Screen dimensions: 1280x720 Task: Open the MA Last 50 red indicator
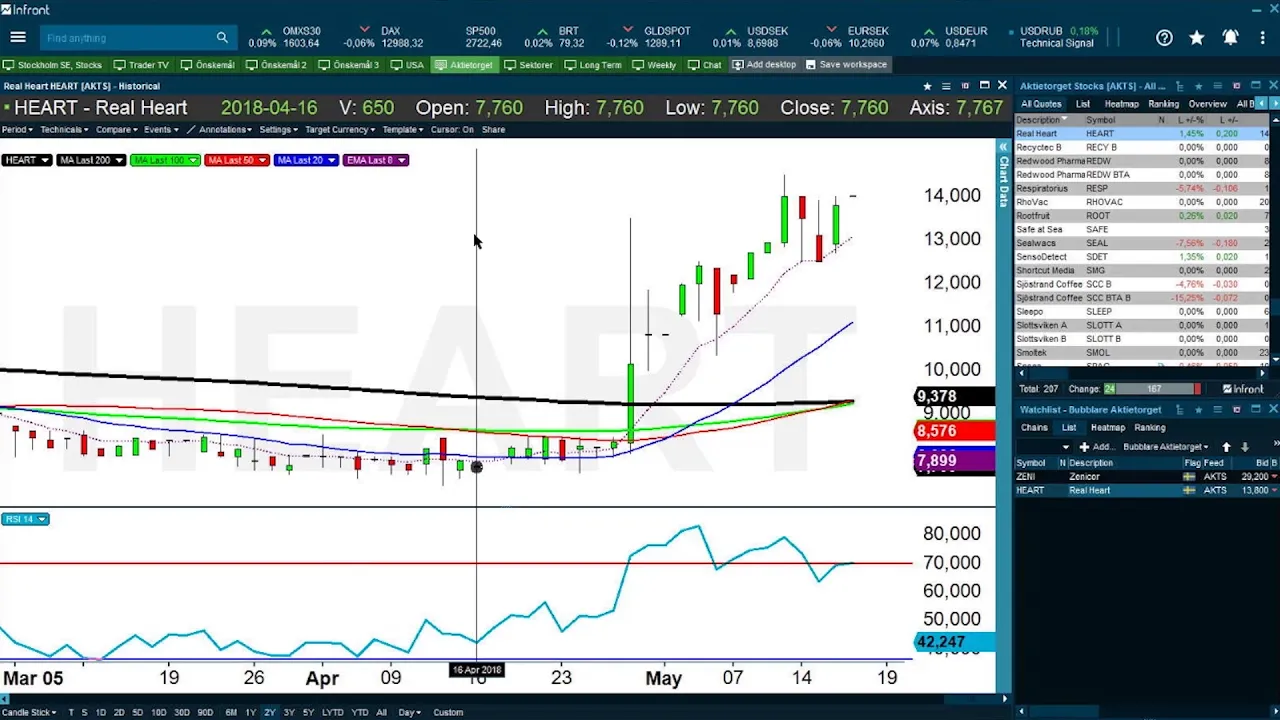(236, 160)
